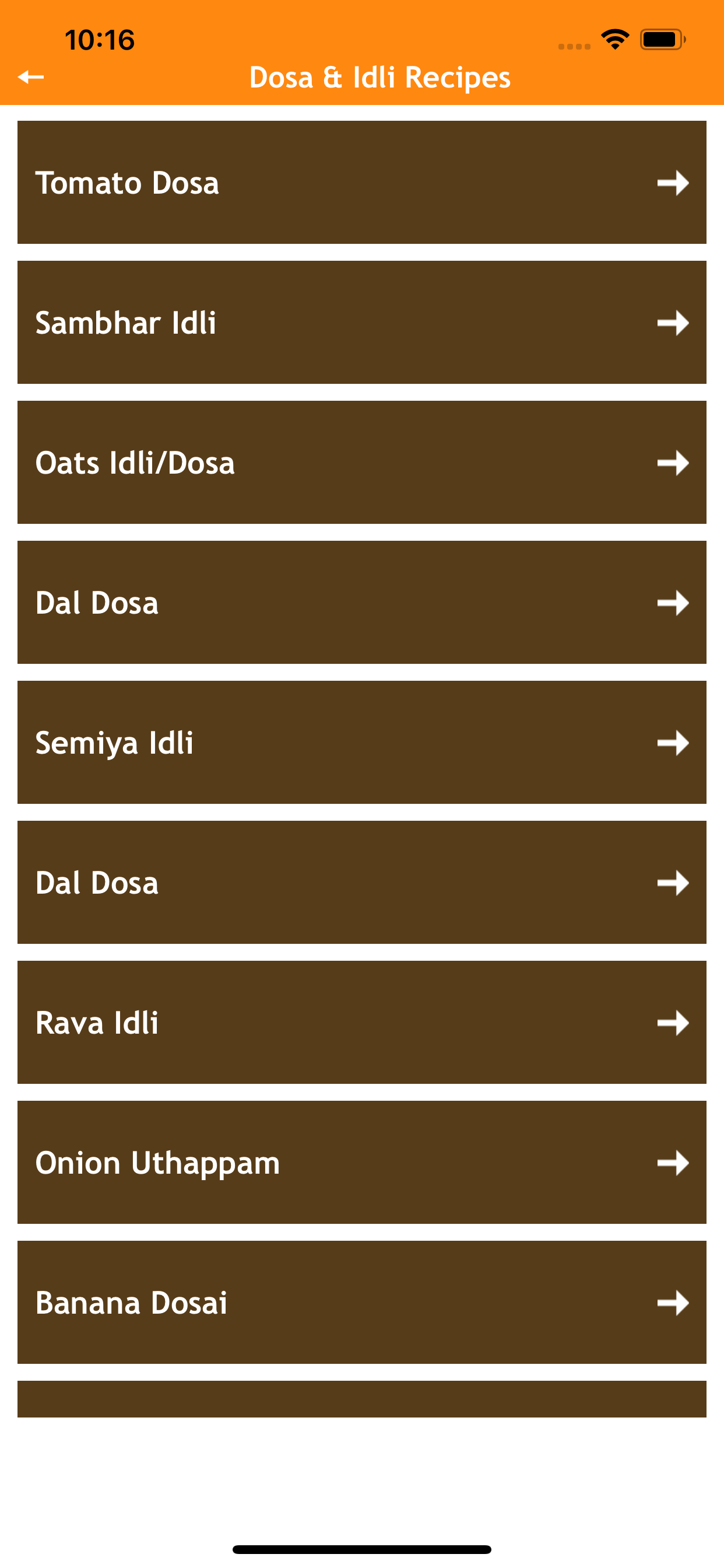Open the Sambhar Idli recipe label
Screen dimensions: 724x1568
pyautogui.click(x=126, y=323)
